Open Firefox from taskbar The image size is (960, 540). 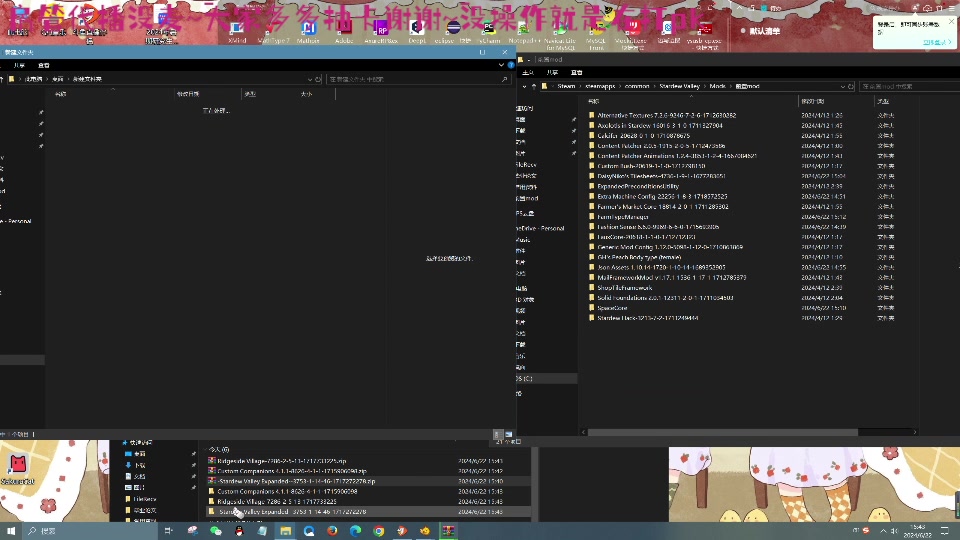[332, 531]
